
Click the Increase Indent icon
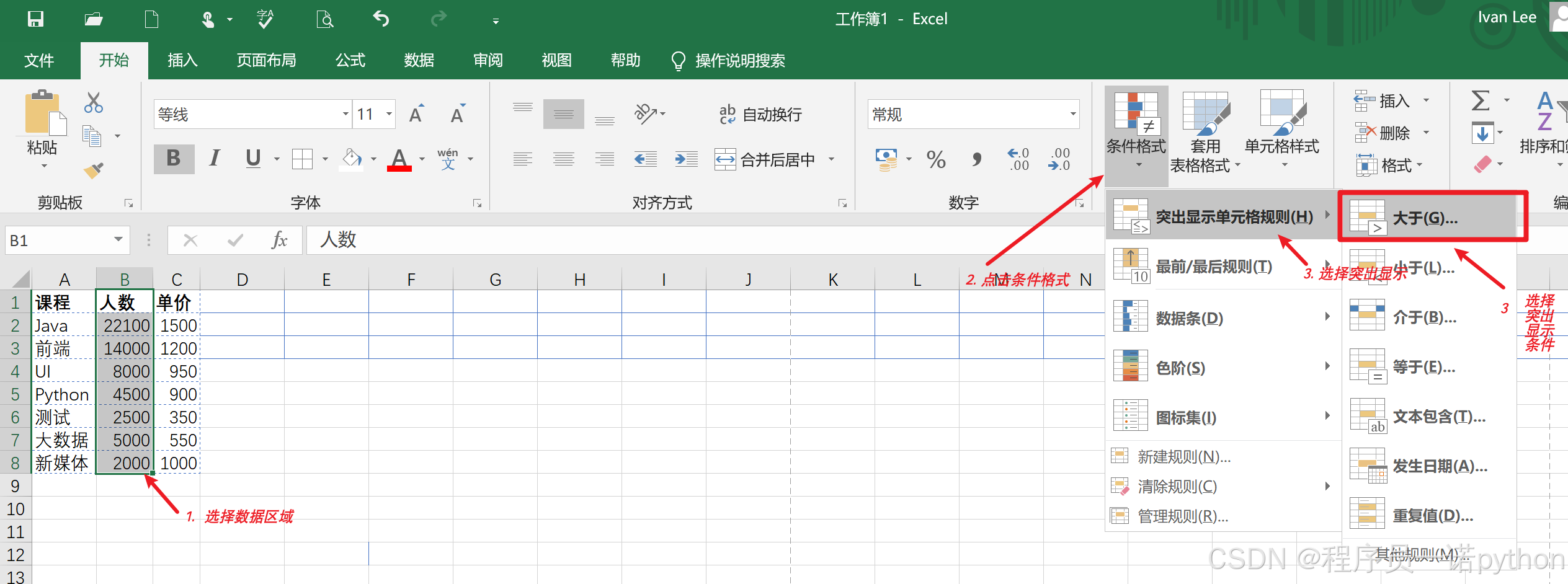[686, 160]
